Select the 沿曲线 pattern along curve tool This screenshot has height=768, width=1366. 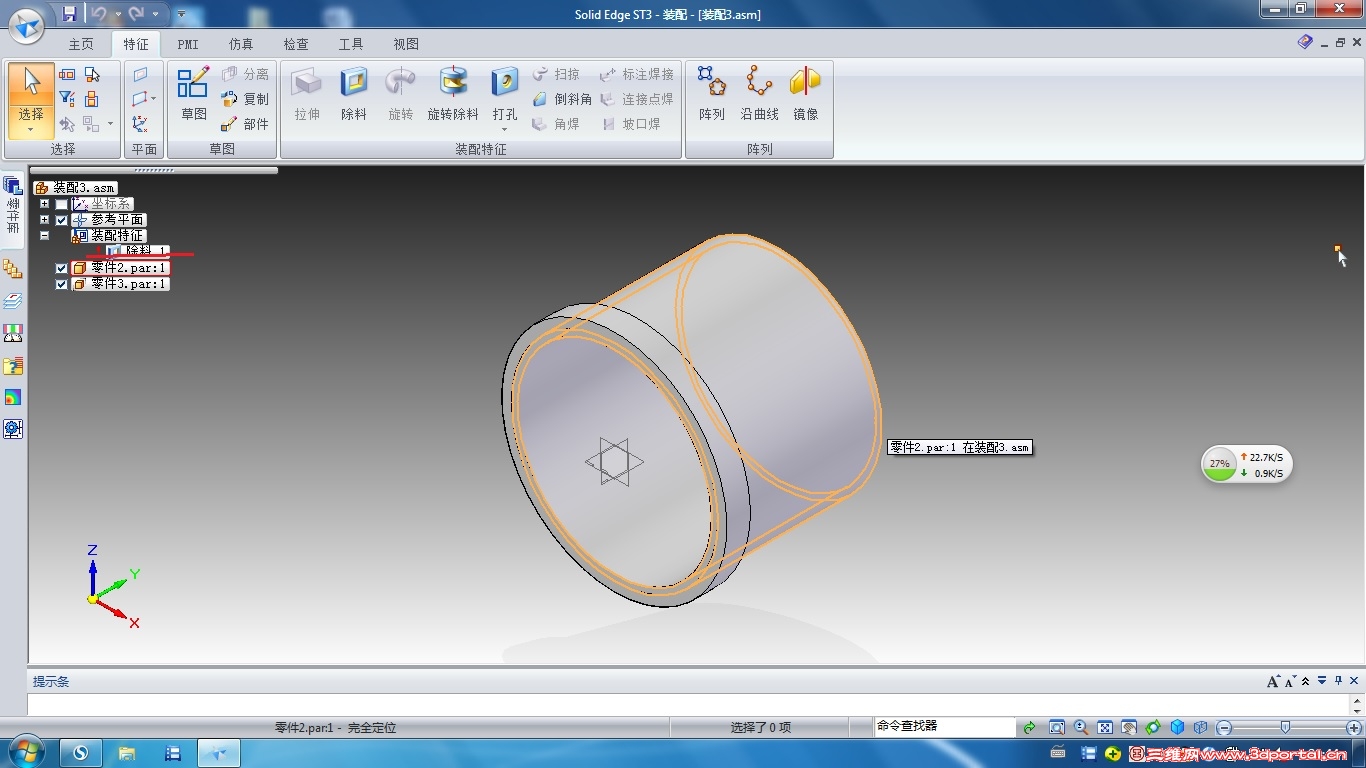760,94
